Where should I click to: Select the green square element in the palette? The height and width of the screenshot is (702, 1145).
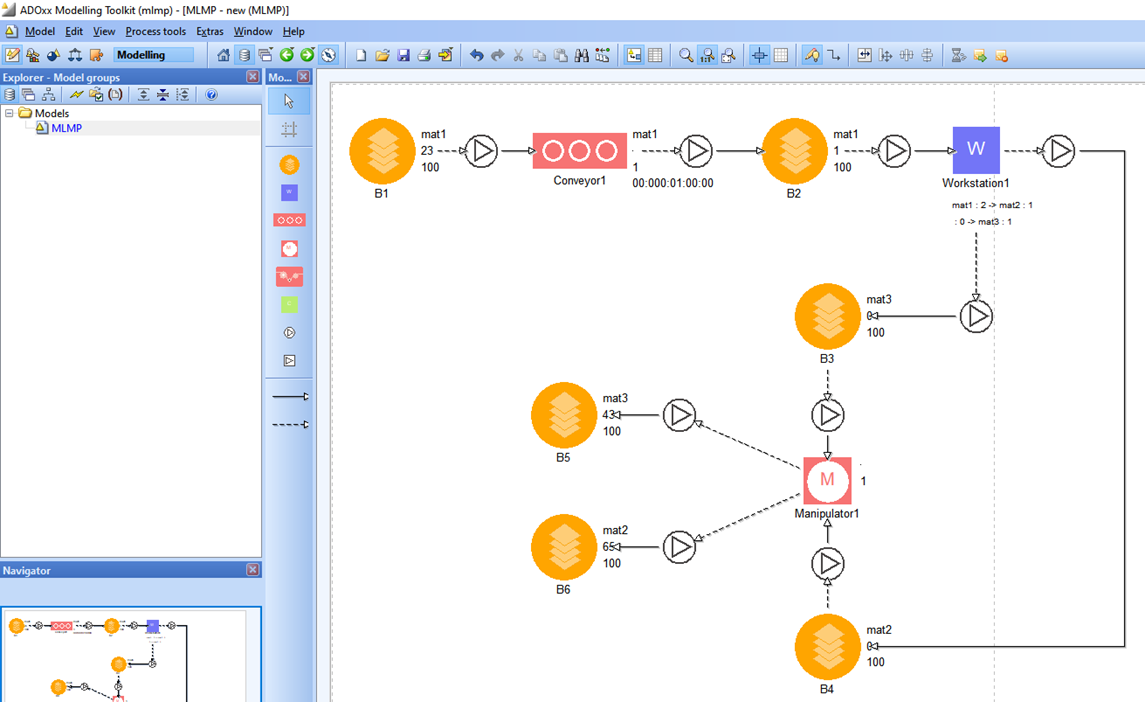point(289,304)
